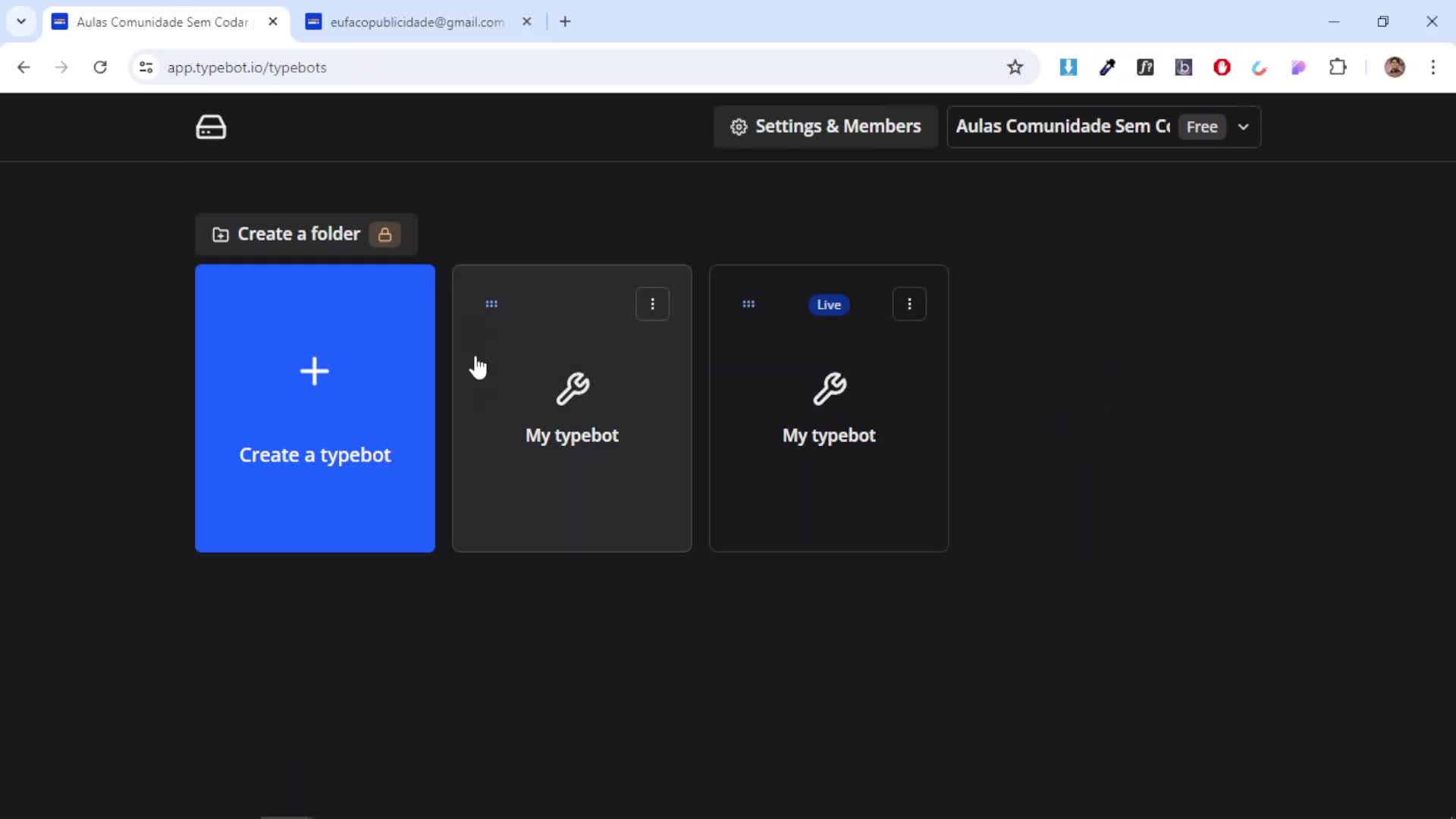Open the overflow menu on the Live typebot

(909, 303)
